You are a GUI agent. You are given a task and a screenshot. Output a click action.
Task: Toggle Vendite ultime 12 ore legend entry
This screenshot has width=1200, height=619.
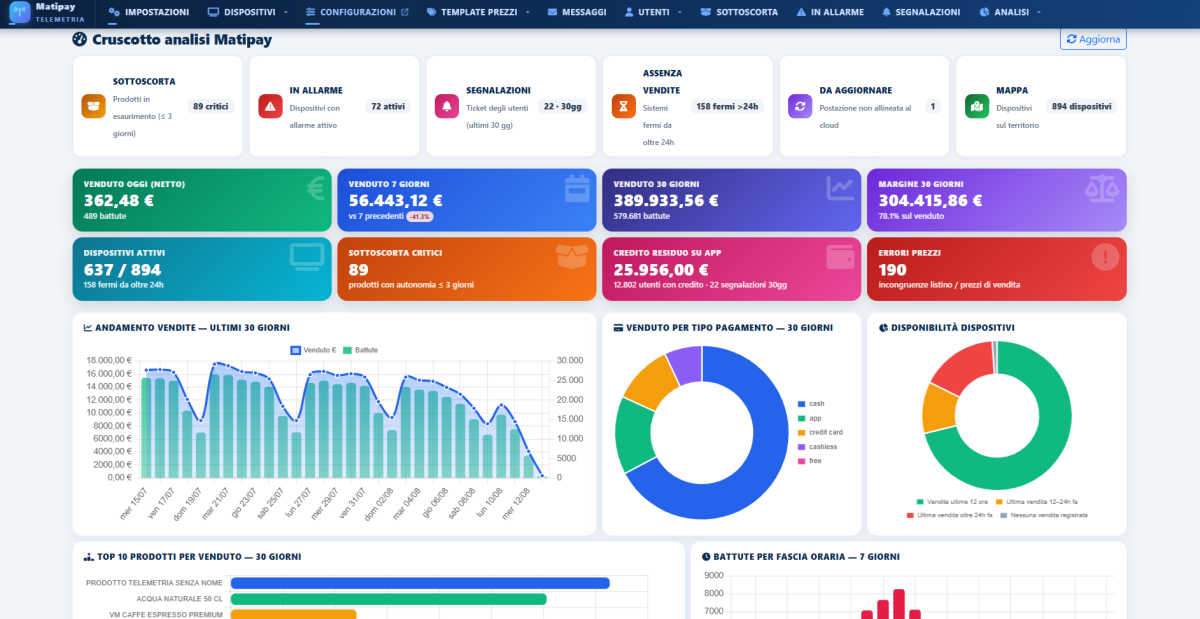tap(951, 502)
